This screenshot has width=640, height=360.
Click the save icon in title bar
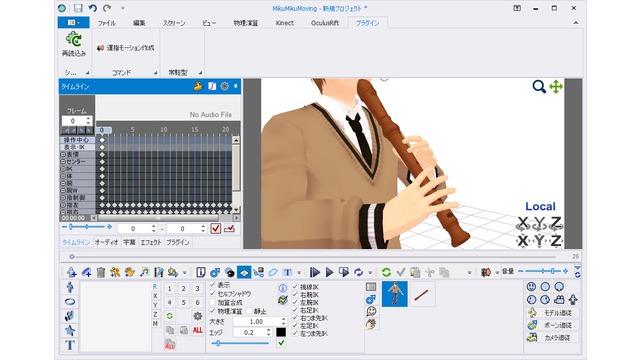pos(78,8)
